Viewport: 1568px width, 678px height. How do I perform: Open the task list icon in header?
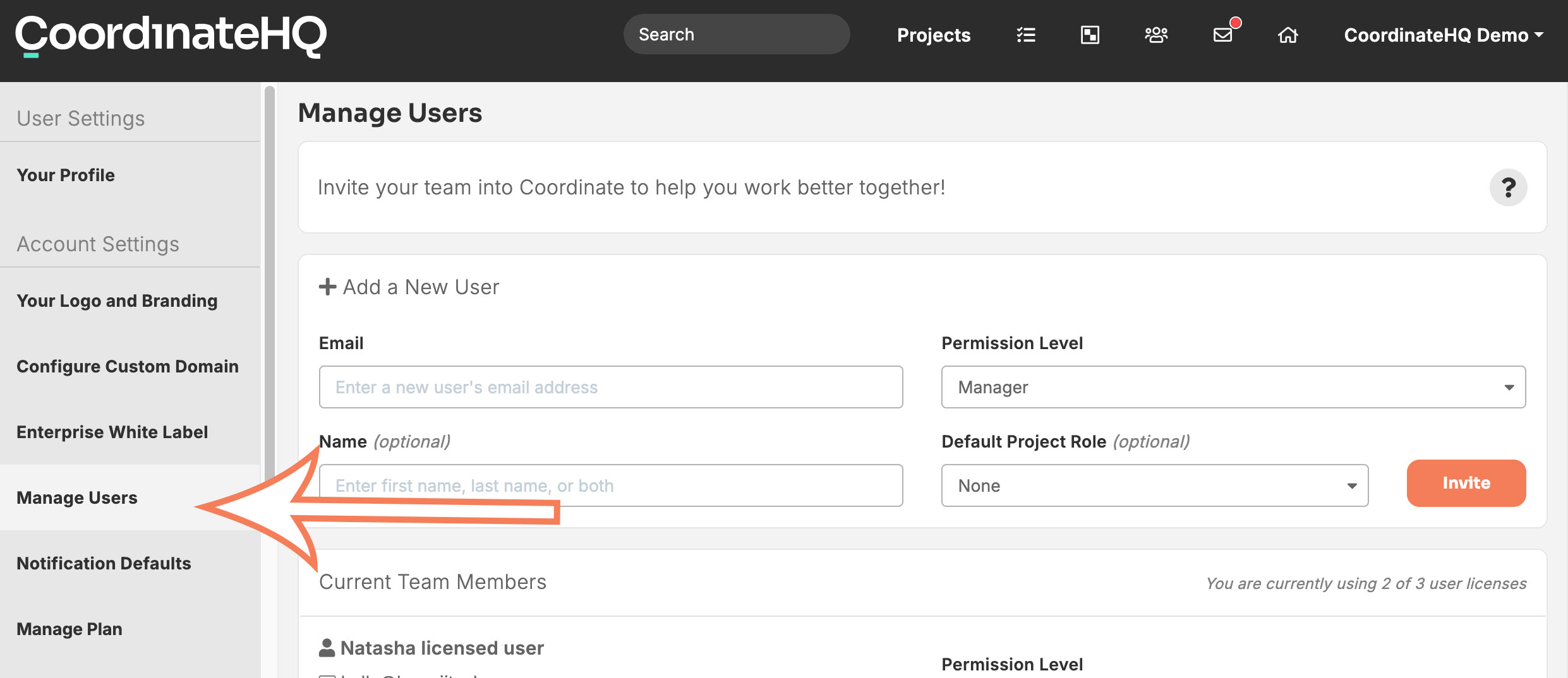(x=1026, y=35)
